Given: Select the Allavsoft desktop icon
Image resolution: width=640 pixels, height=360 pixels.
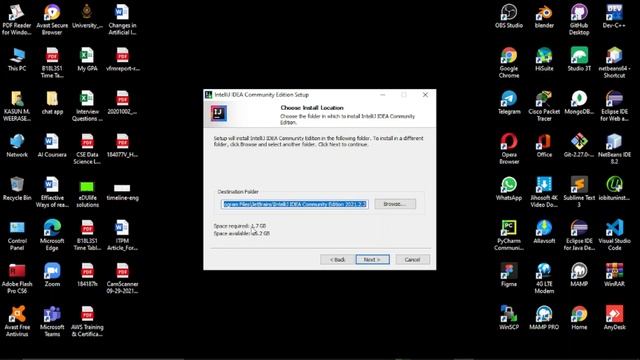Looking at the screenshot, I should pyautogui.click(x=544, y=232).
